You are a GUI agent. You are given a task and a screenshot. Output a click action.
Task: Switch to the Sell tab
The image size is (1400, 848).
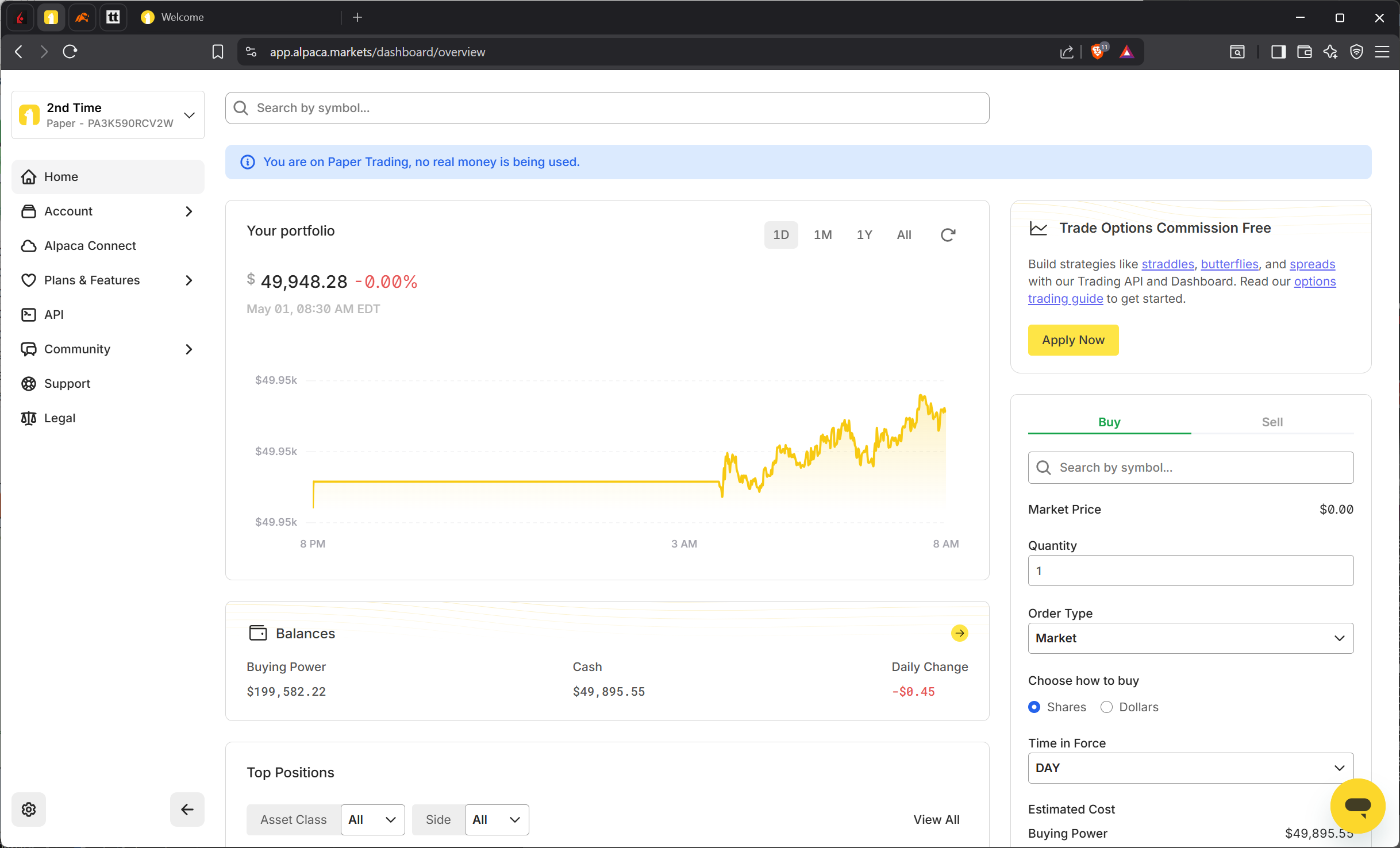1272,422
